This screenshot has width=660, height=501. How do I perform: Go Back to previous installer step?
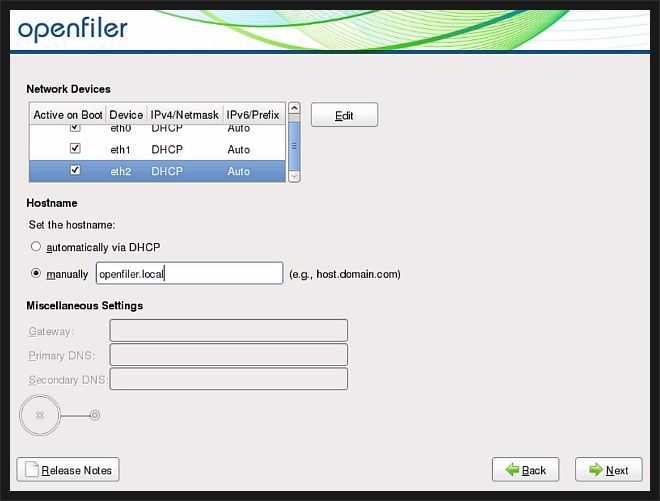[525, 469]
